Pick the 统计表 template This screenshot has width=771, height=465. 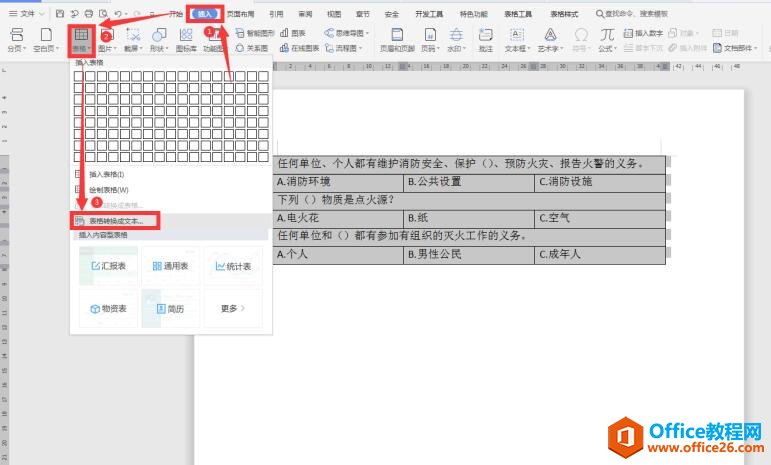pyautogui.click(x=233, y=266)
